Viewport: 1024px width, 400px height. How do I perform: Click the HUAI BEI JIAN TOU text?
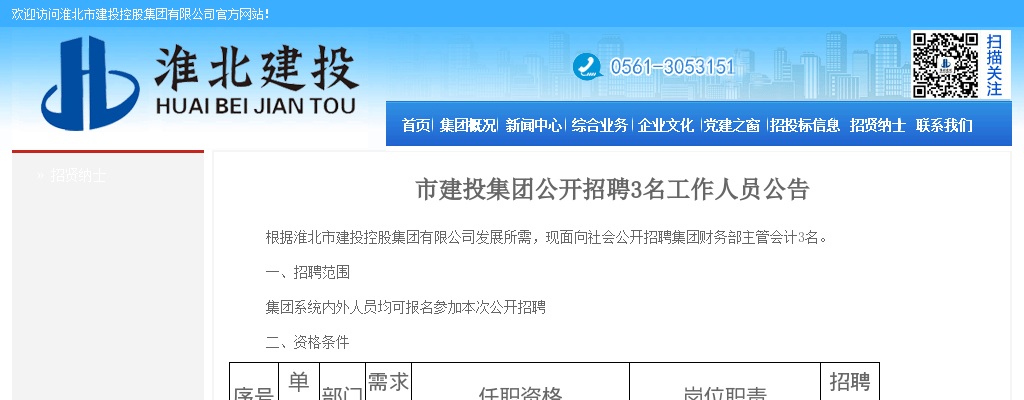(255, 106)
